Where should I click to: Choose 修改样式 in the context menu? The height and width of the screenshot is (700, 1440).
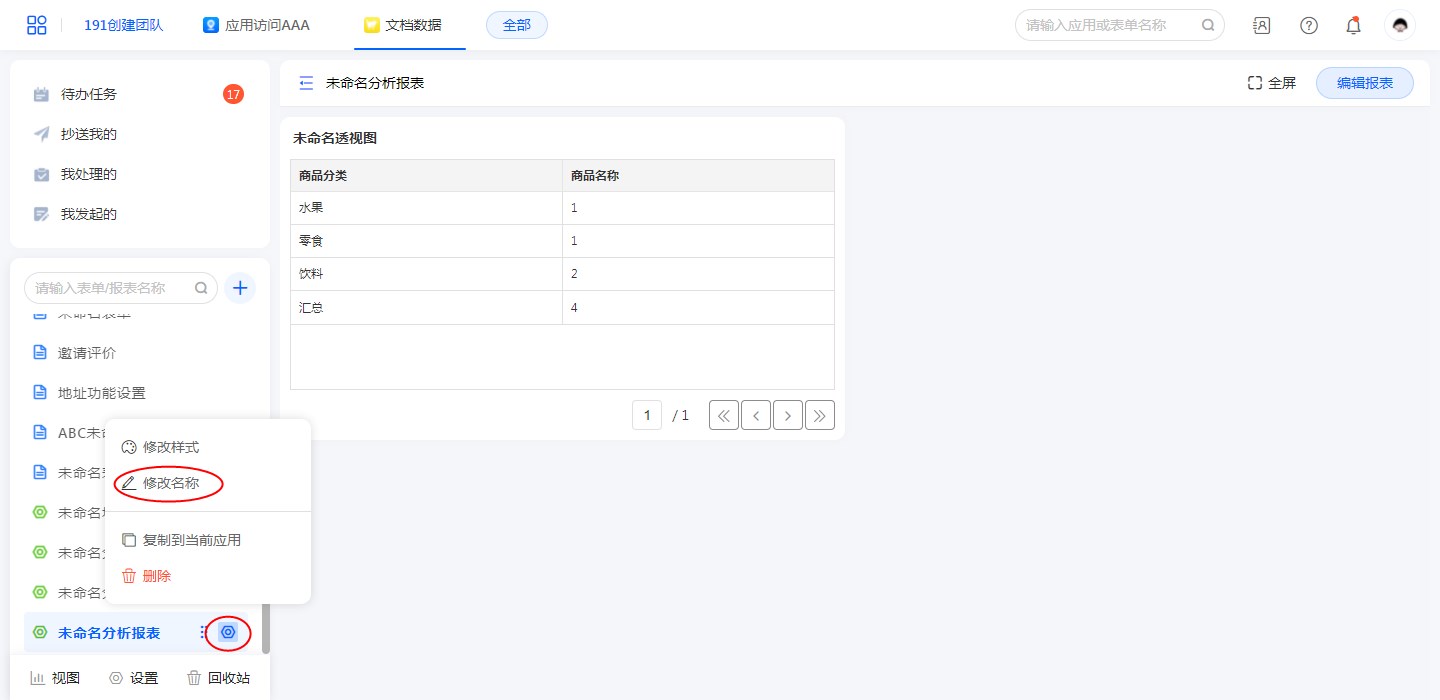point(170,447)
